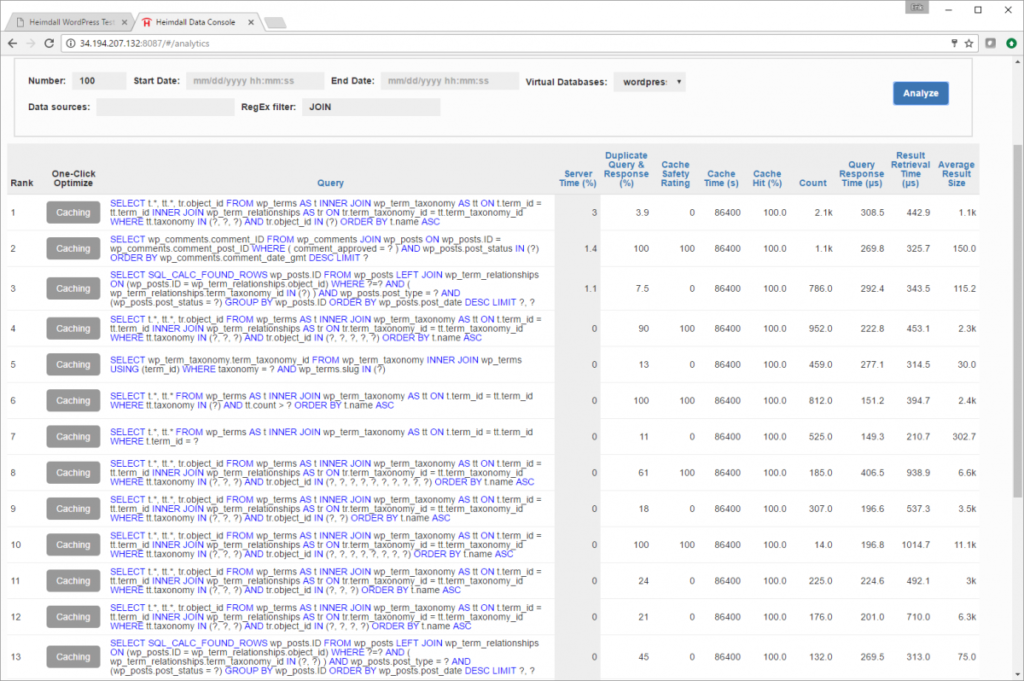Sort by Average Result Size header

[956, 174]
